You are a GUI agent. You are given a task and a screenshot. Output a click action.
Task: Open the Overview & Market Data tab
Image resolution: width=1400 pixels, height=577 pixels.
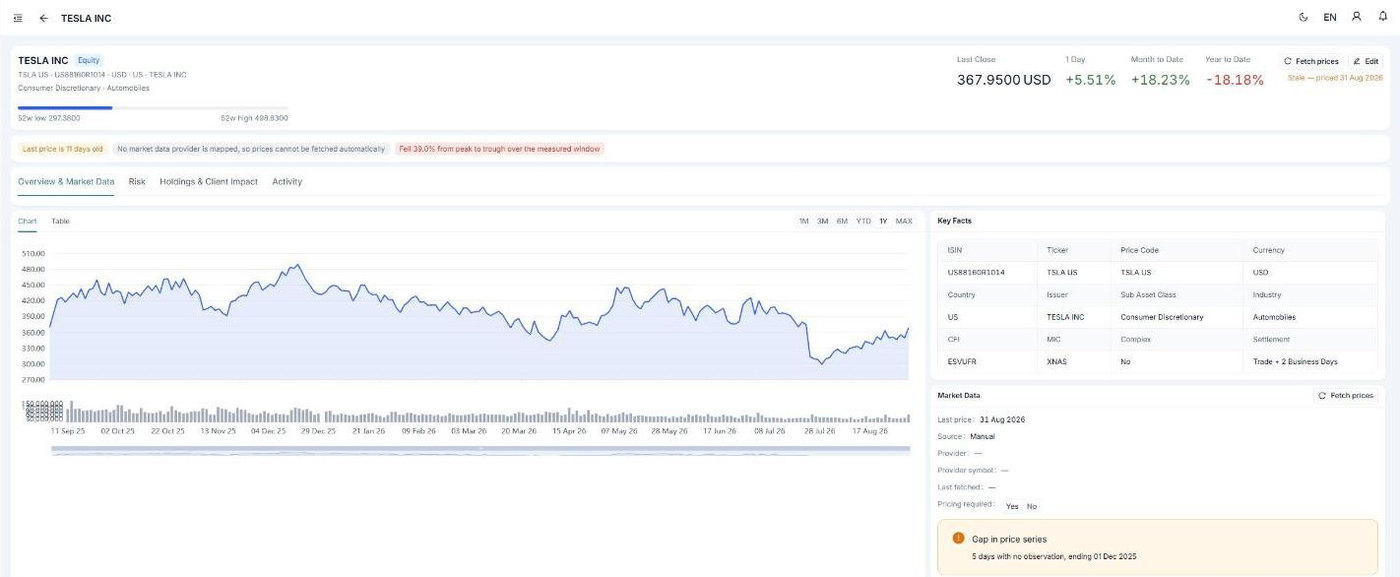(x=66, y=182)
